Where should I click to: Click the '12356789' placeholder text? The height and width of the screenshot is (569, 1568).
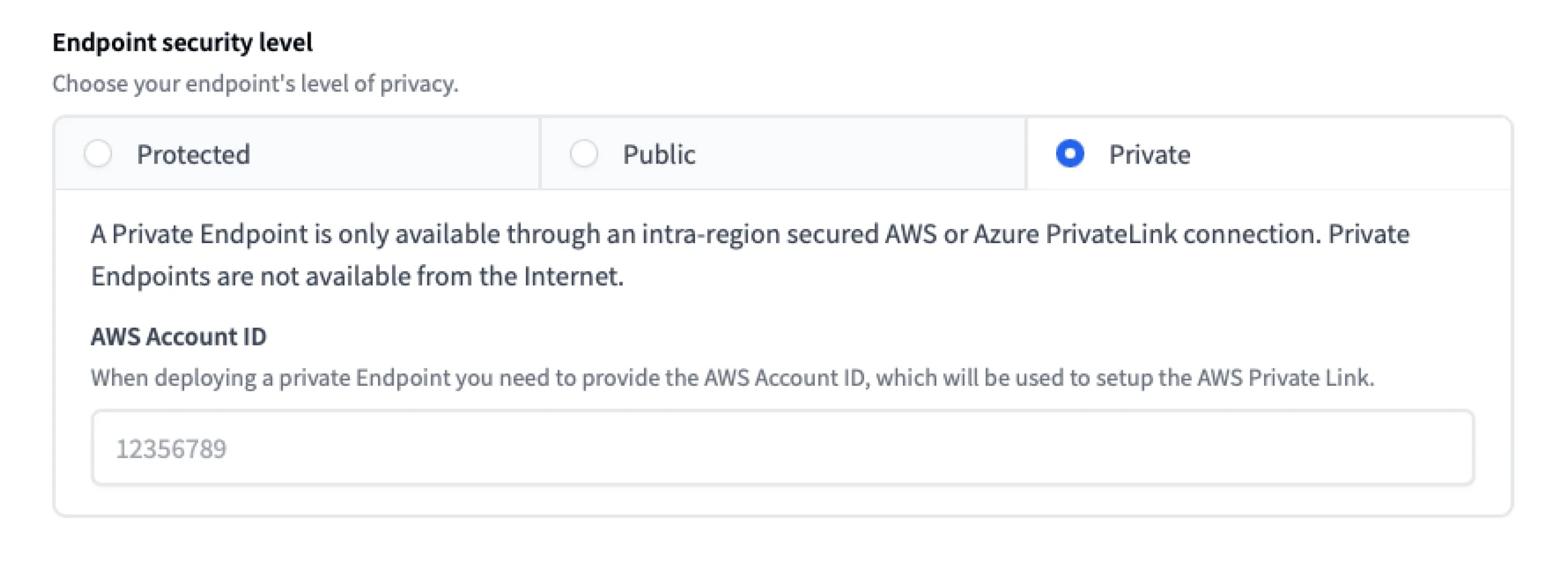171,449
